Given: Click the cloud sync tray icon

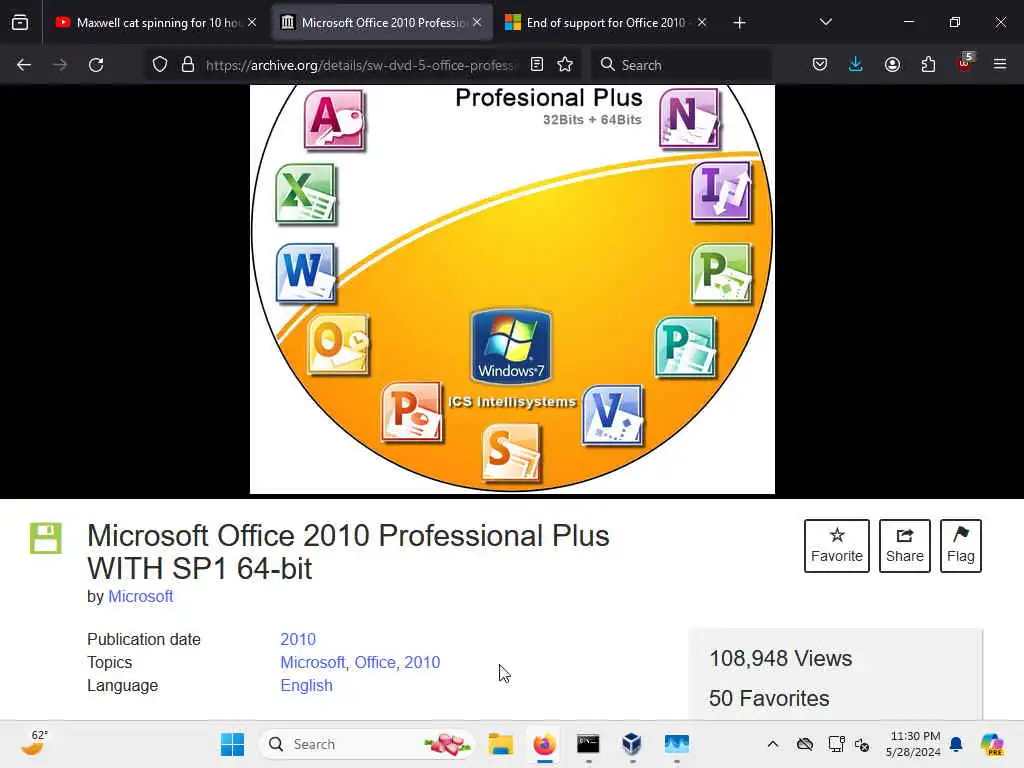Looking at the screenshot, I should pos(805,744).
